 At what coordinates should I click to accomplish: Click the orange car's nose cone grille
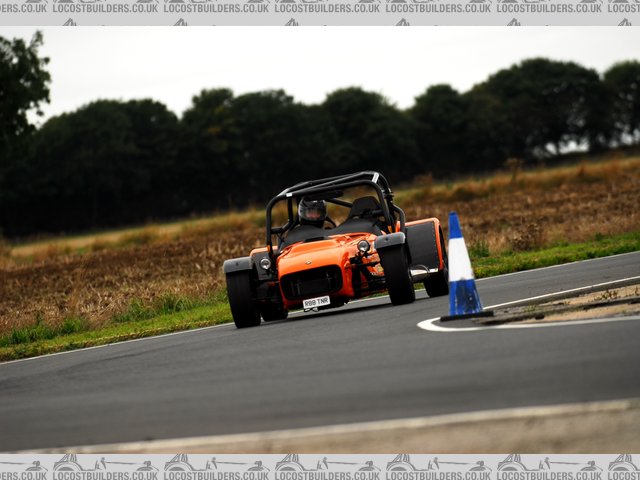(x=311, y=283)
